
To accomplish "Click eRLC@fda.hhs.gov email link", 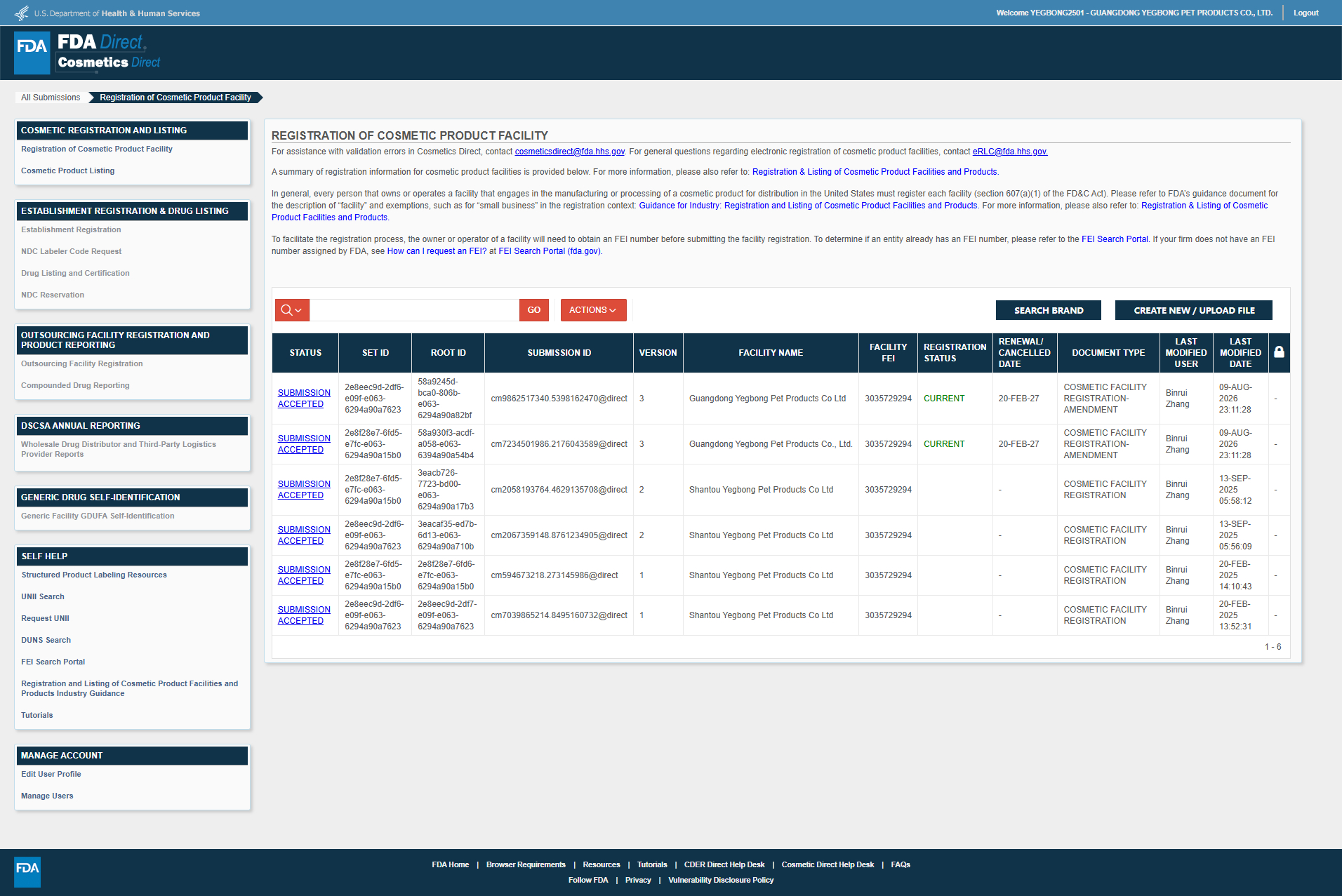I will (x=1009, y=152).
